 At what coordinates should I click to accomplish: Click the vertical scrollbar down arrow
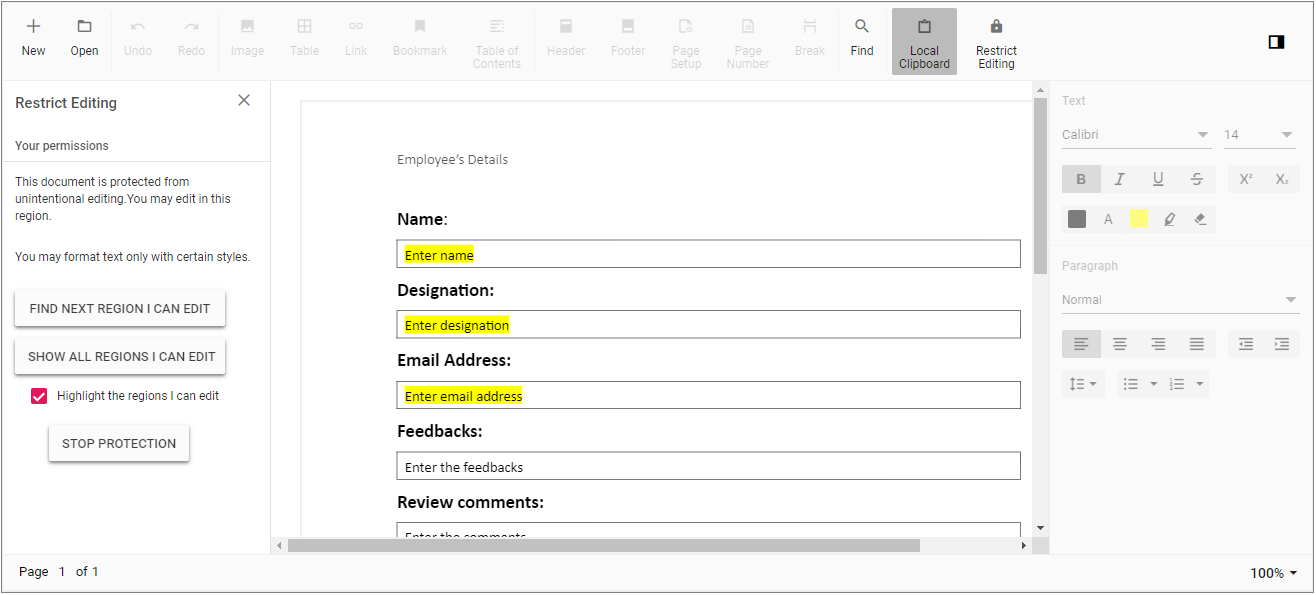pyautogui.click(x=1040, y=527)
